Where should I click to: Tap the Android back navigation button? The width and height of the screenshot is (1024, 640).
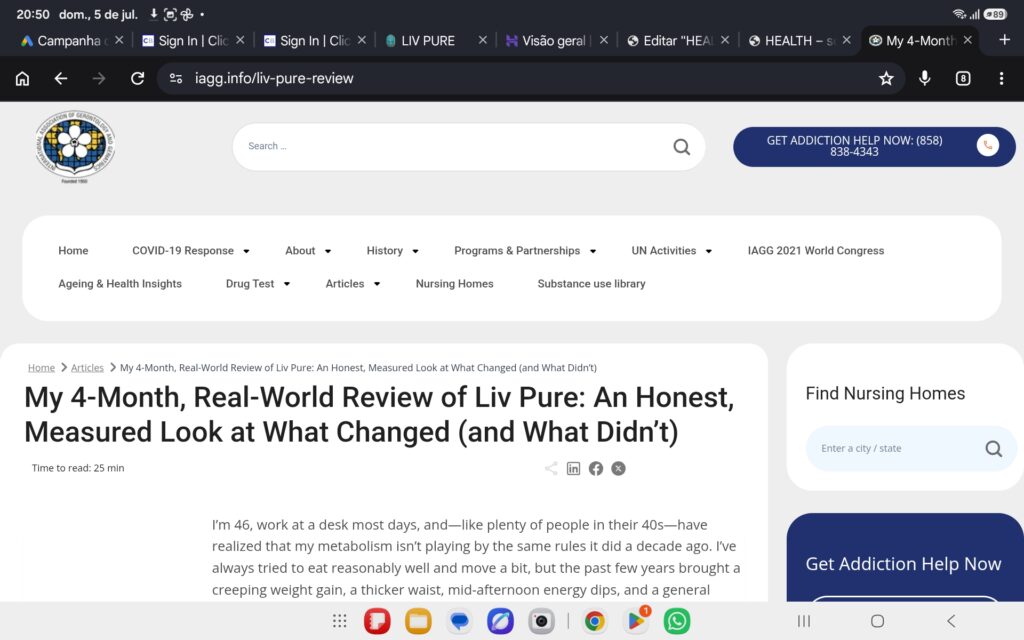click(x=952, y=621)
